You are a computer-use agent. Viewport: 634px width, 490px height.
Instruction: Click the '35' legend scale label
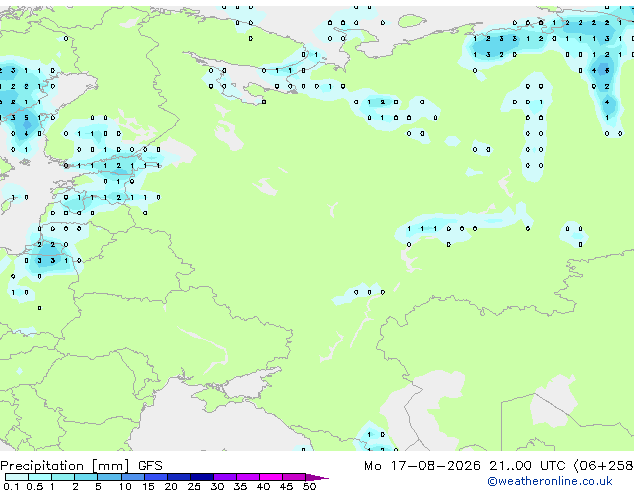240,486
